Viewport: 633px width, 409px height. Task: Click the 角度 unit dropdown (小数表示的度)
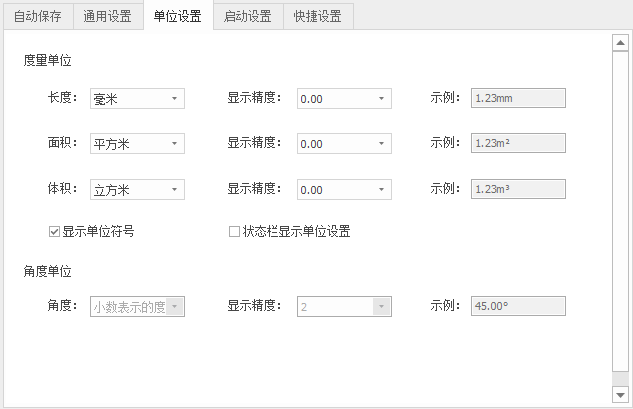(x=136, y=306)
